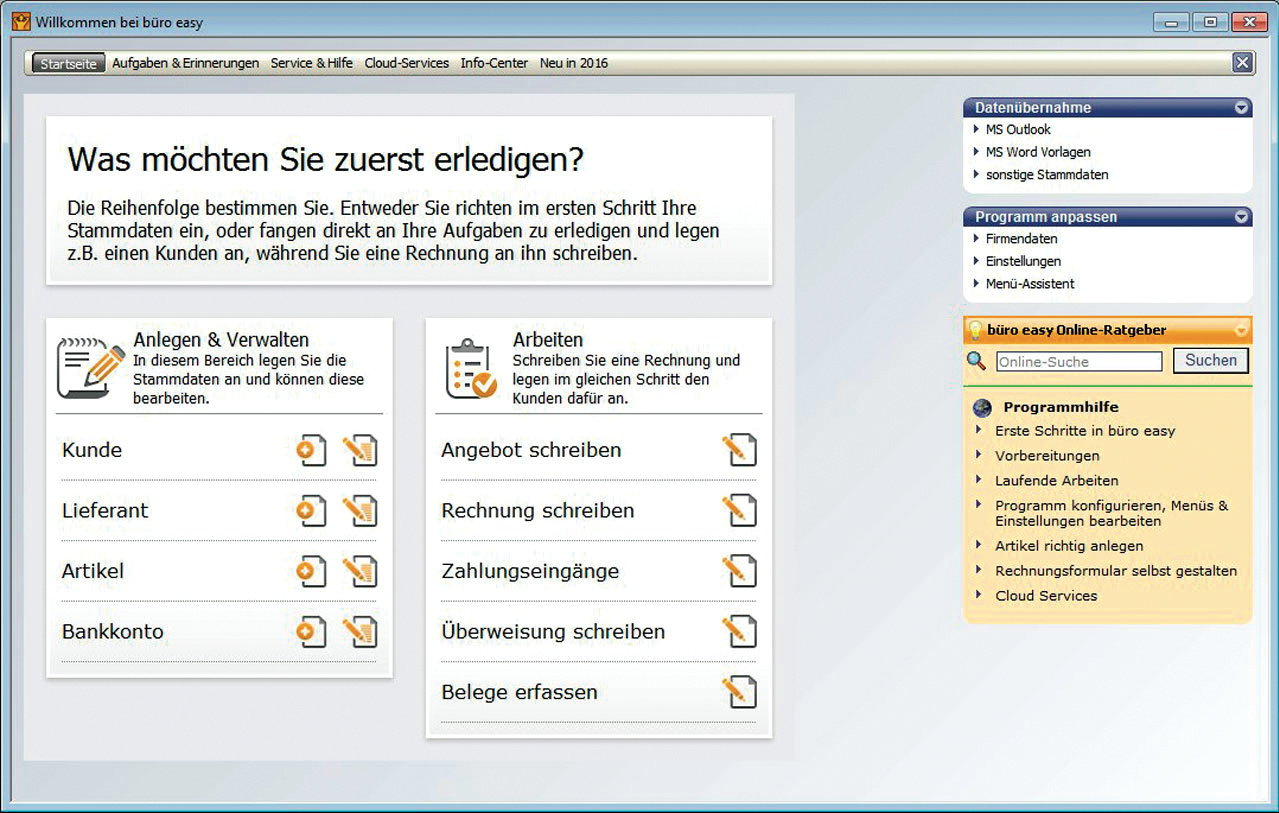The width and height of the screenshot is (1279, 813).
Task: Click the add new Lieferant icon
Action: tap(311, 511)
